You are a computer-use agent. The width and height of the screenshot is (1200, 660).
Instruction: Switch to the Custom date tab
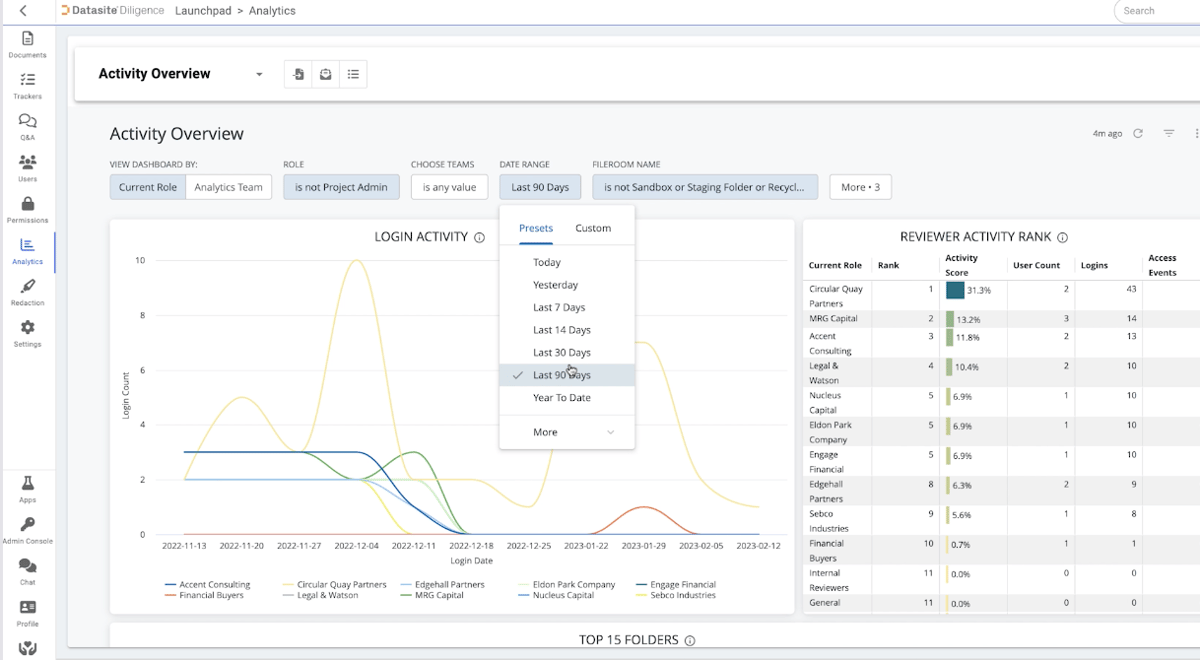click(x=593, y=228)
